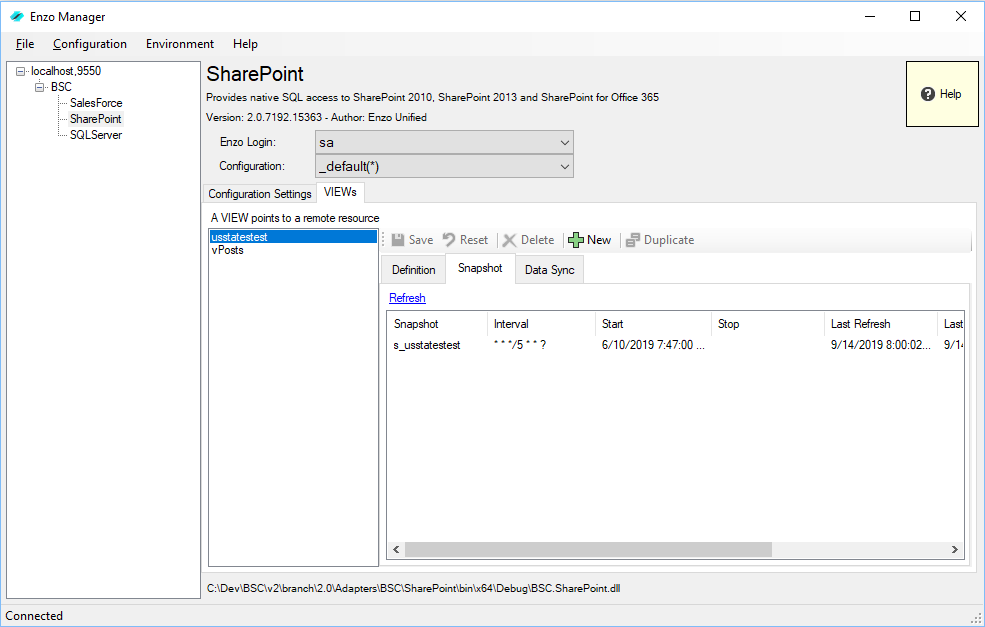Click the interval value * * */5 * * ?
Image resolution: width=985 pixels, height=627 pixels.
pyautogui.click(x=520, y=345)
